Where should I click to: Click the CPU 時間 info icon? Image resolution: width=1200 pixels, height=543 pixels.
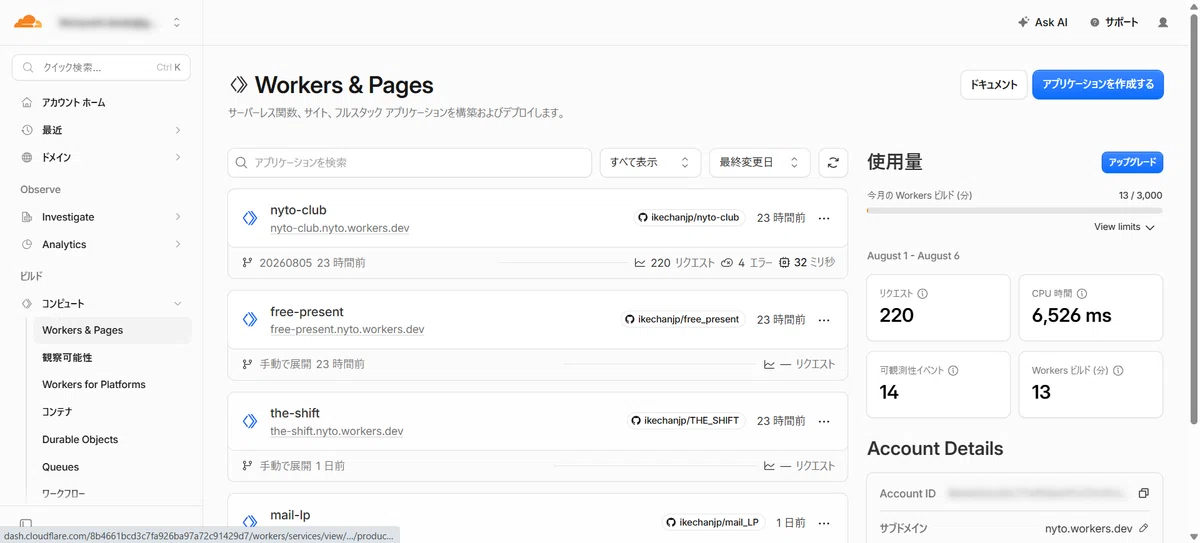click(1082, 294)
